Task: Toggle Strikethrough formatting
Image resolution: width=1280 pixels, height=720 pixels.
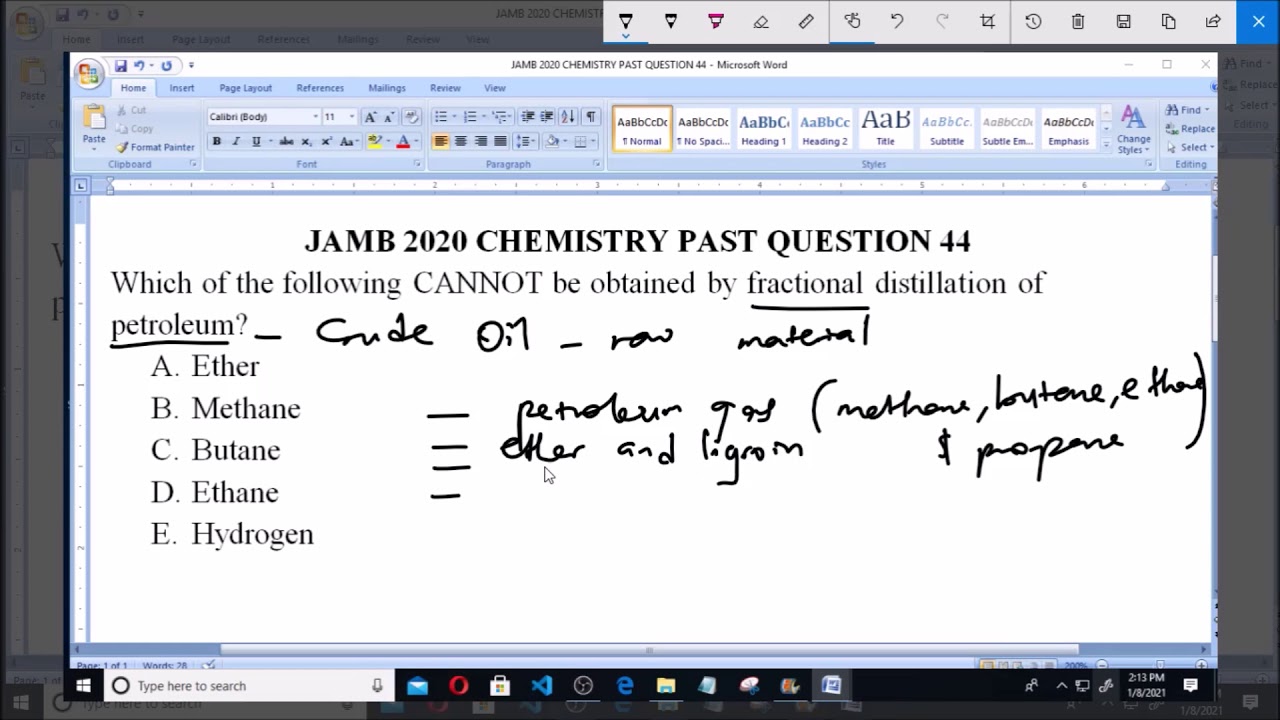Action: 286,142
